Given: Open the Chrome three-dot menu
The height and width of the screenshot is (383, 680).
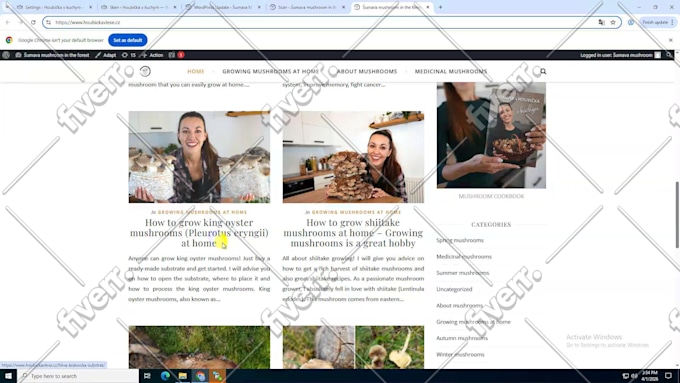Looking at the screenshot, I should (673, 22).
